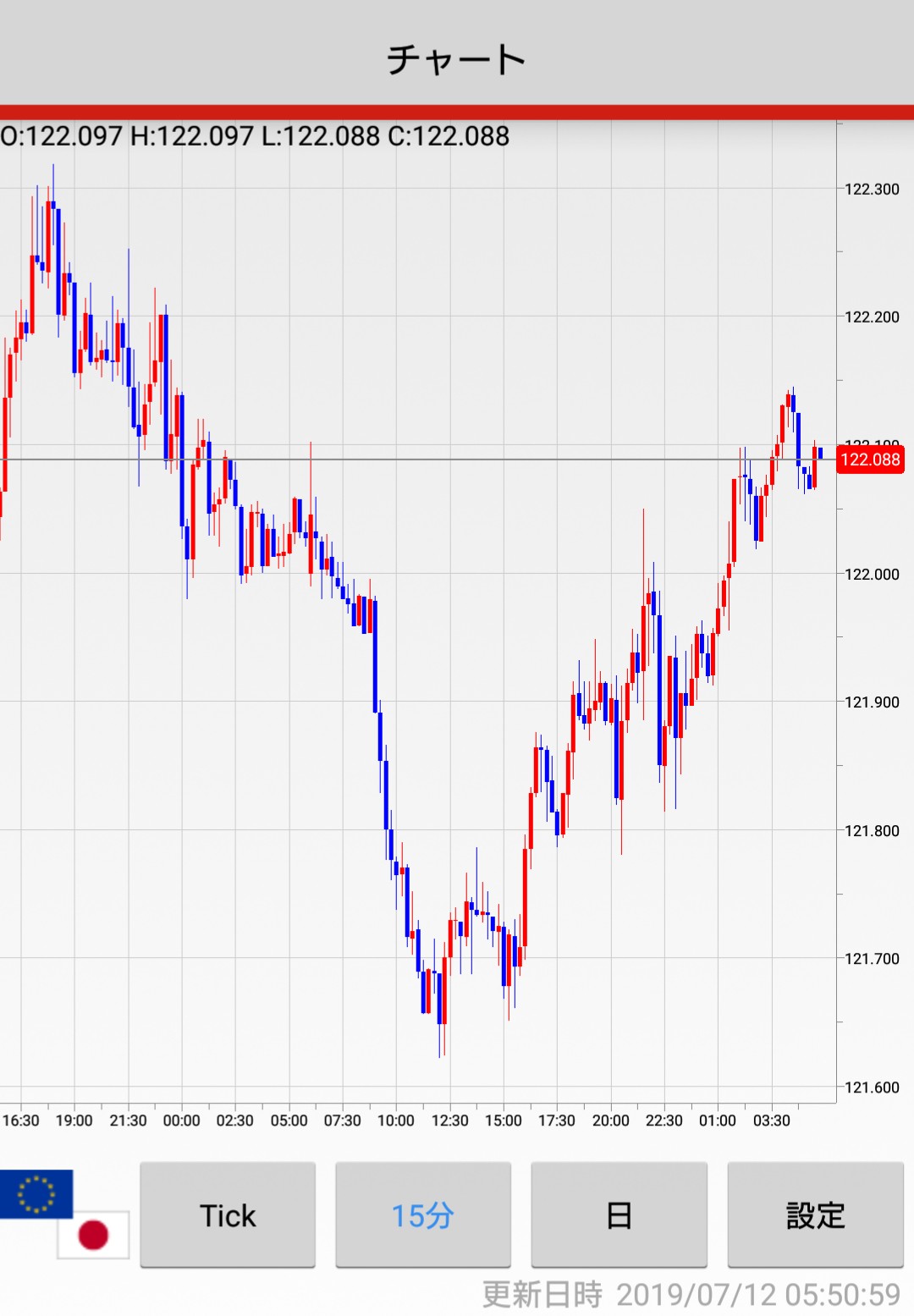The width and height of the screenshot is (914, 1316).
Task: Open the 設定 settings button
Action: (x=815, y=1215)
